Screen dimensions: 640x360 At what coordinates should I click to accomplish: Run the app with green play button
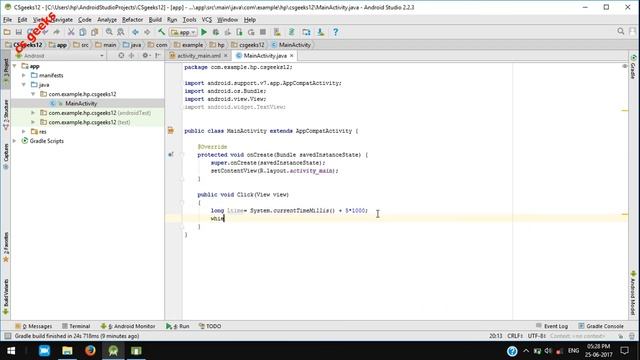point(204,32)
